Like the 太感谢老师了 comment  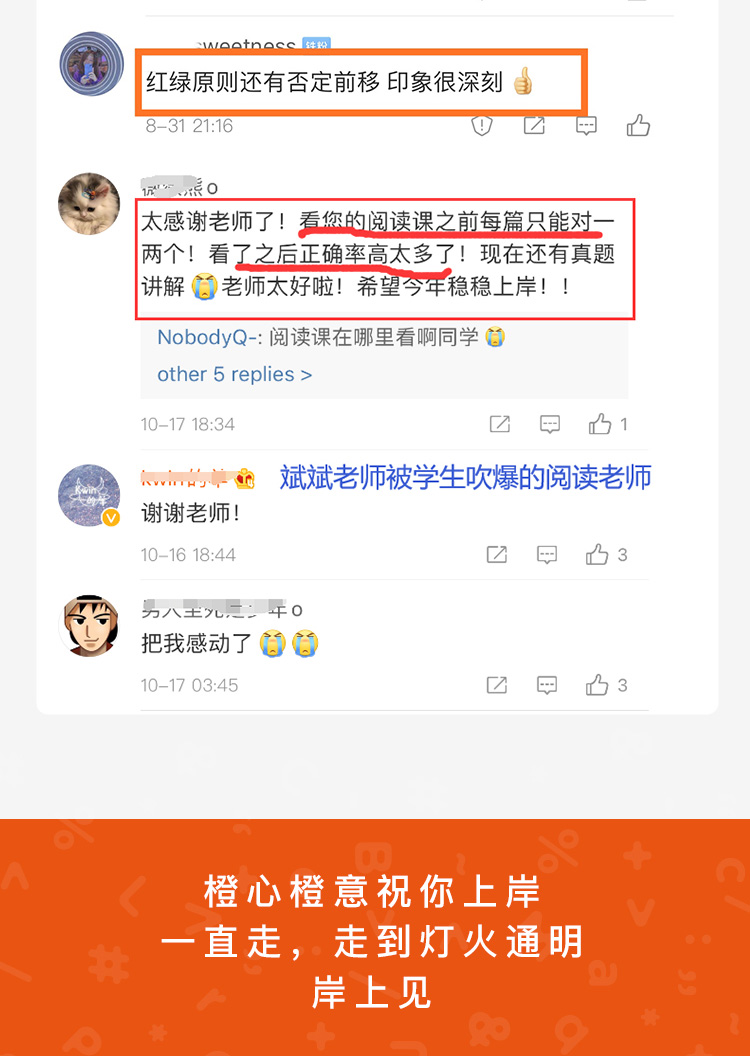pos(607,424)
